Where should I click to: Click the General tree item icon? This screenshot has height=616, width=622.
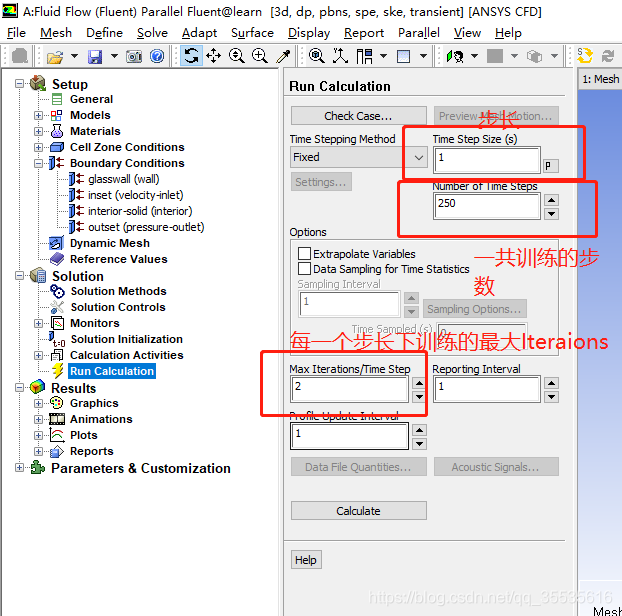click(x=57, y=99)
